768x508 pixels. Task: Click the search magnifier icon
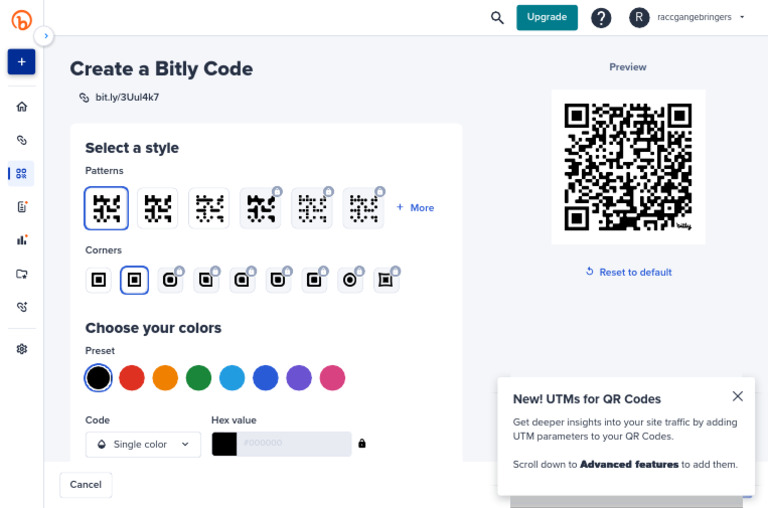497,17
